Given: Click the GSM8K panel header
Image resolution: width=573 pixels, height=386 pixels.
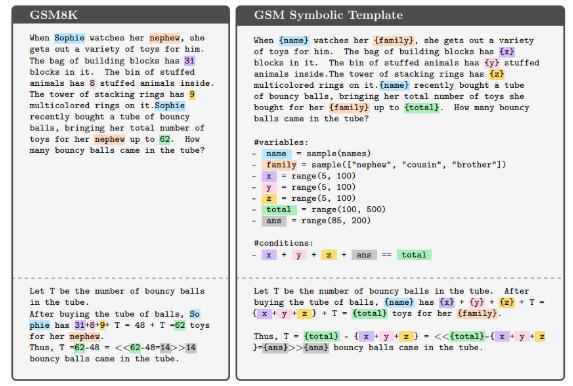Looking at the screenshot, I should [x=121, y=15].
